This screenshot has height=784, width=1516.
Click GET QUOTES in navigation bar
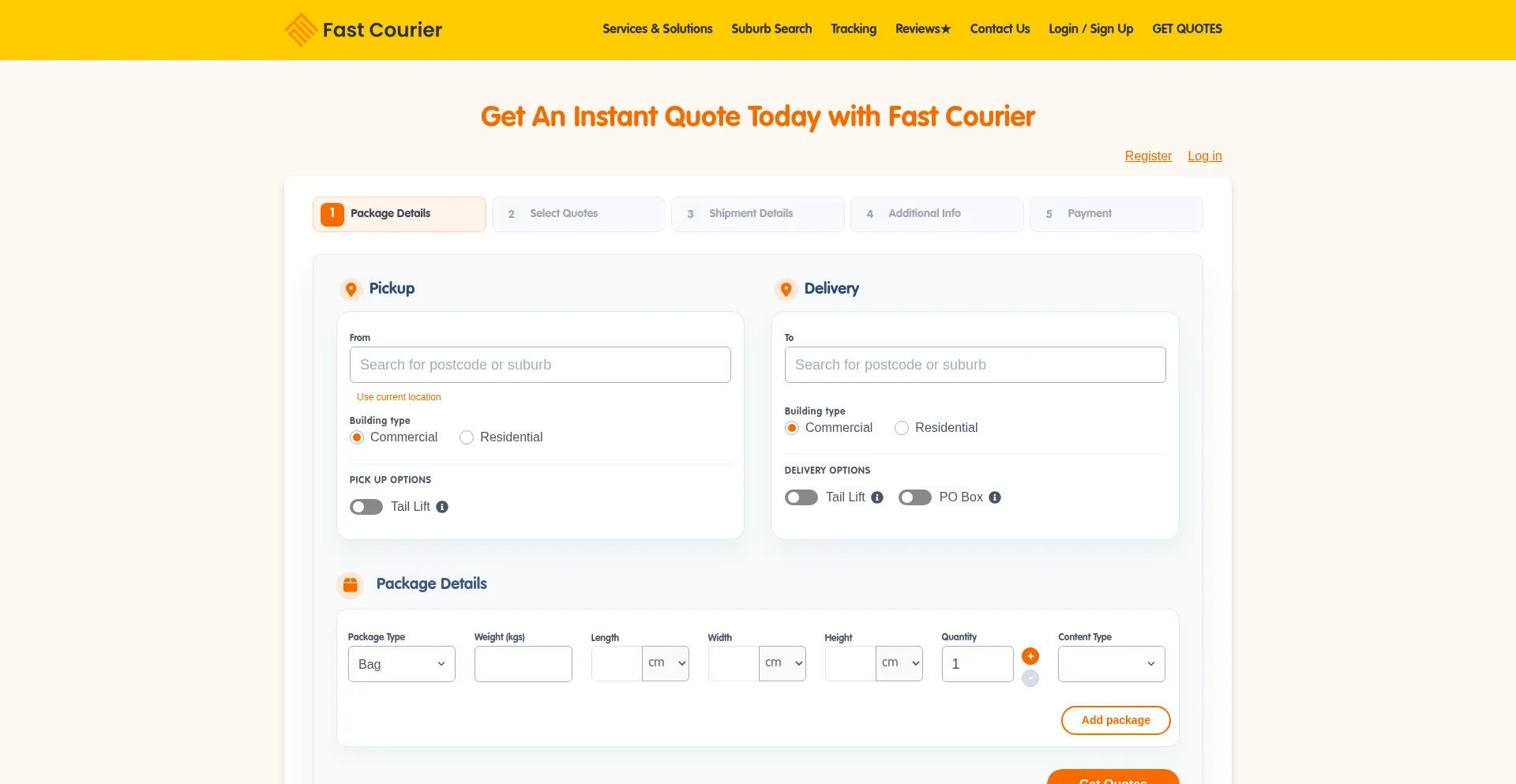[1187, 29]
